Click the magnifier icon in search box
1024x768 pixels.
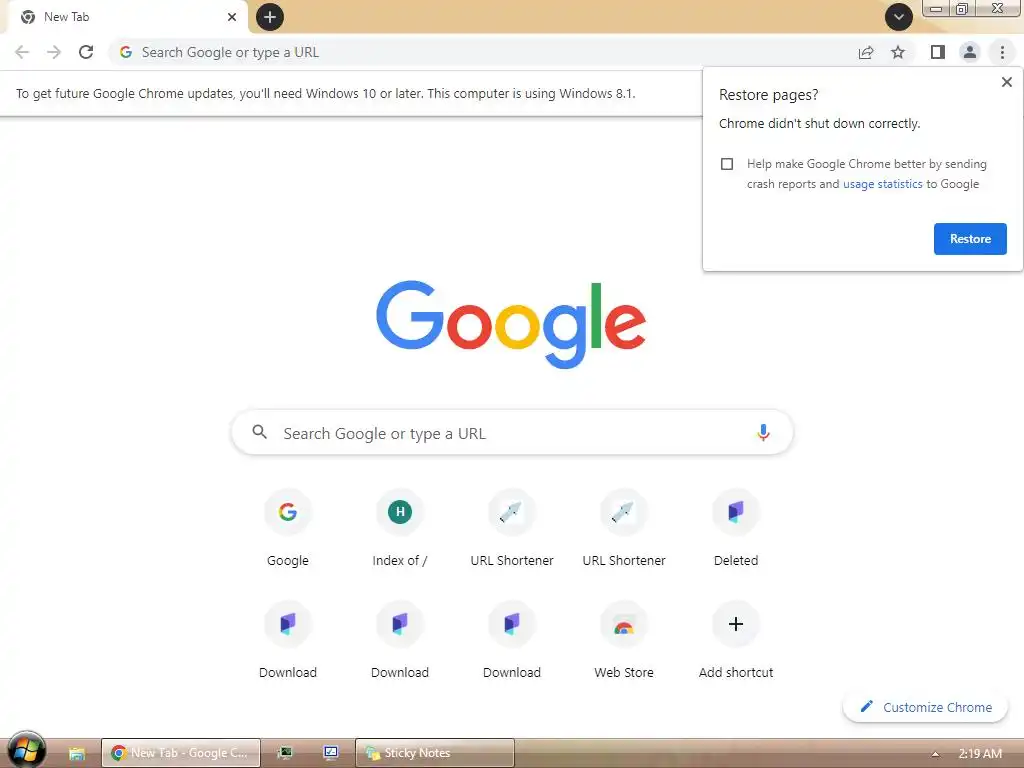pyautogui.click(x=260, y=432)
